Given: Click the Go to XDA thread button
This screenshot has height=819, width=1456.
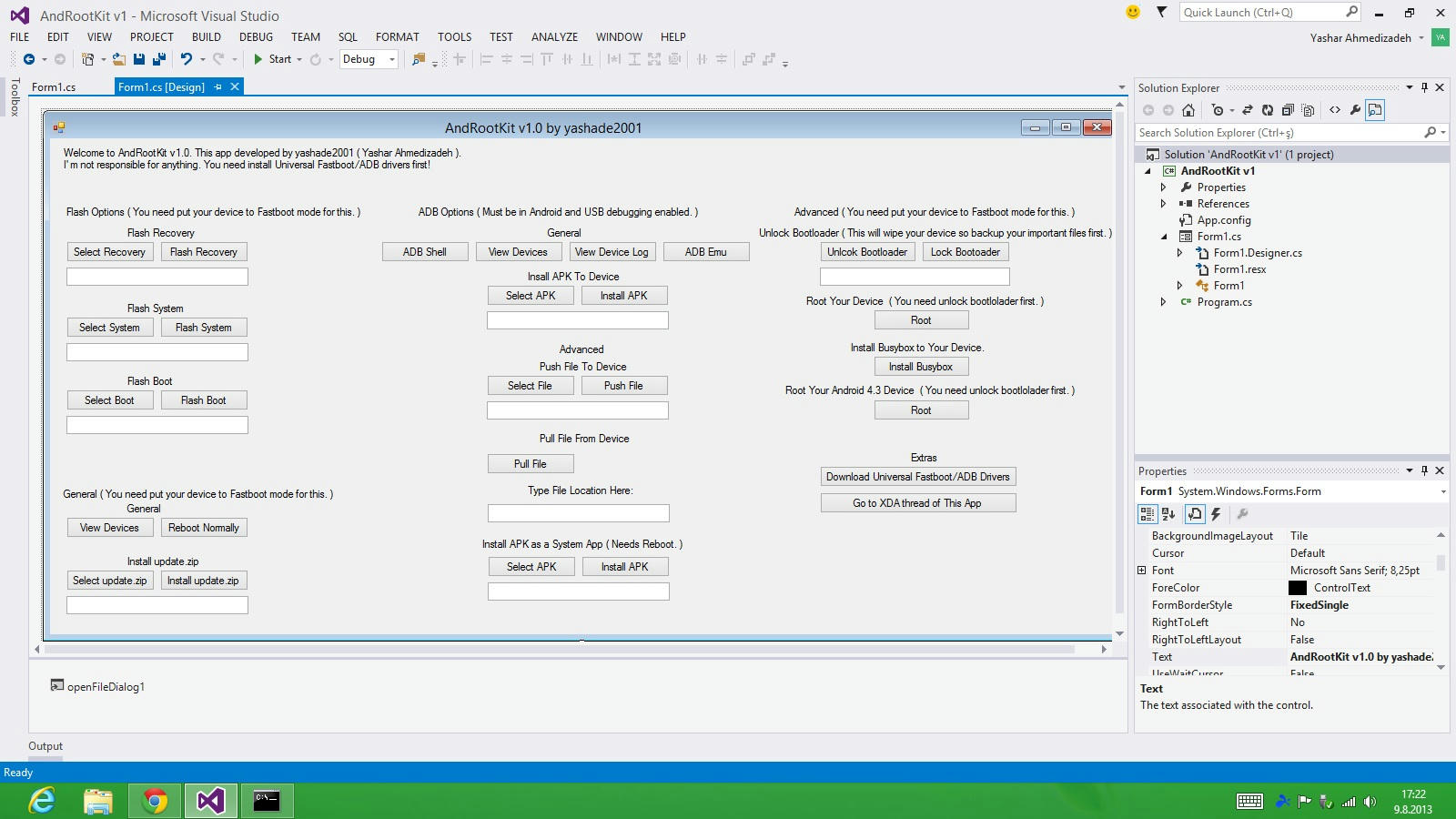Looking at the screenshot, I should click(917, 503).
